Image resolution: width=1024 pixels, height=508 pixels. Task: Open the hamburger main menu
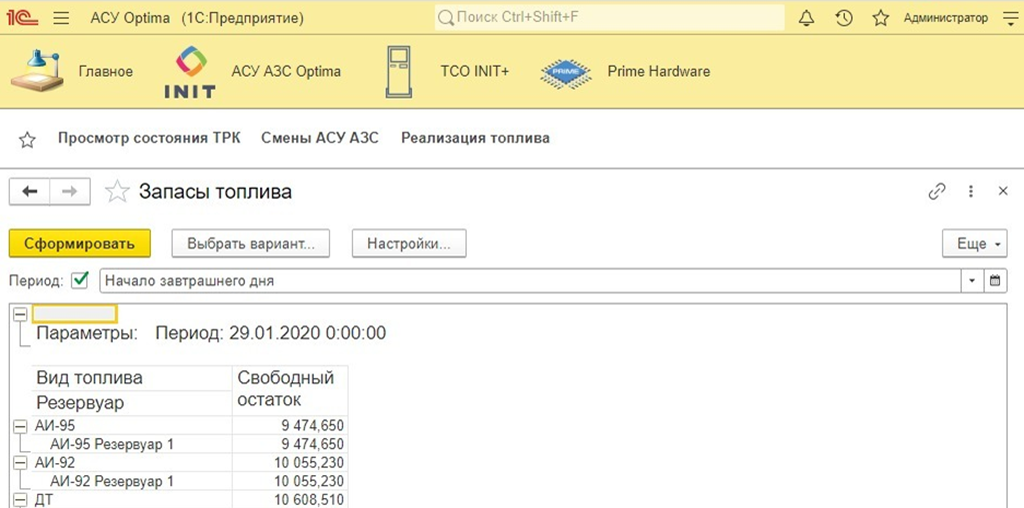(61, 18)
